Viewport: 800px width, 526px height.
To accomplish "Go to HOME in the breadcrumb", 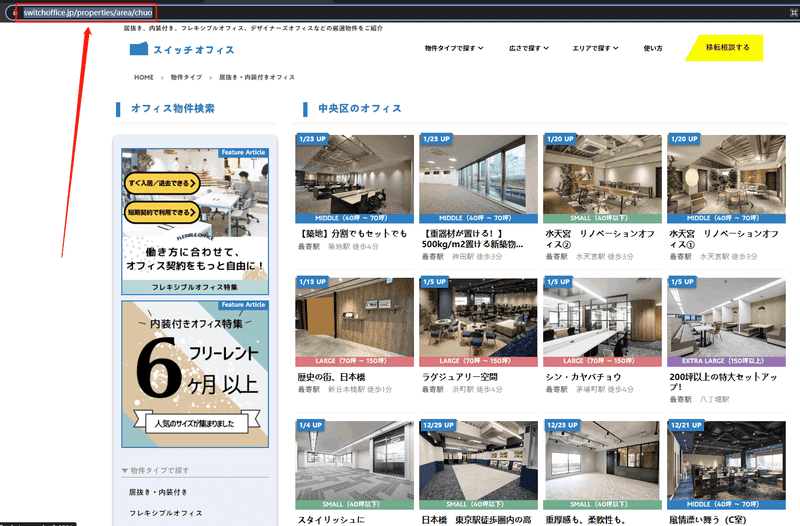I will pos(143,78).
